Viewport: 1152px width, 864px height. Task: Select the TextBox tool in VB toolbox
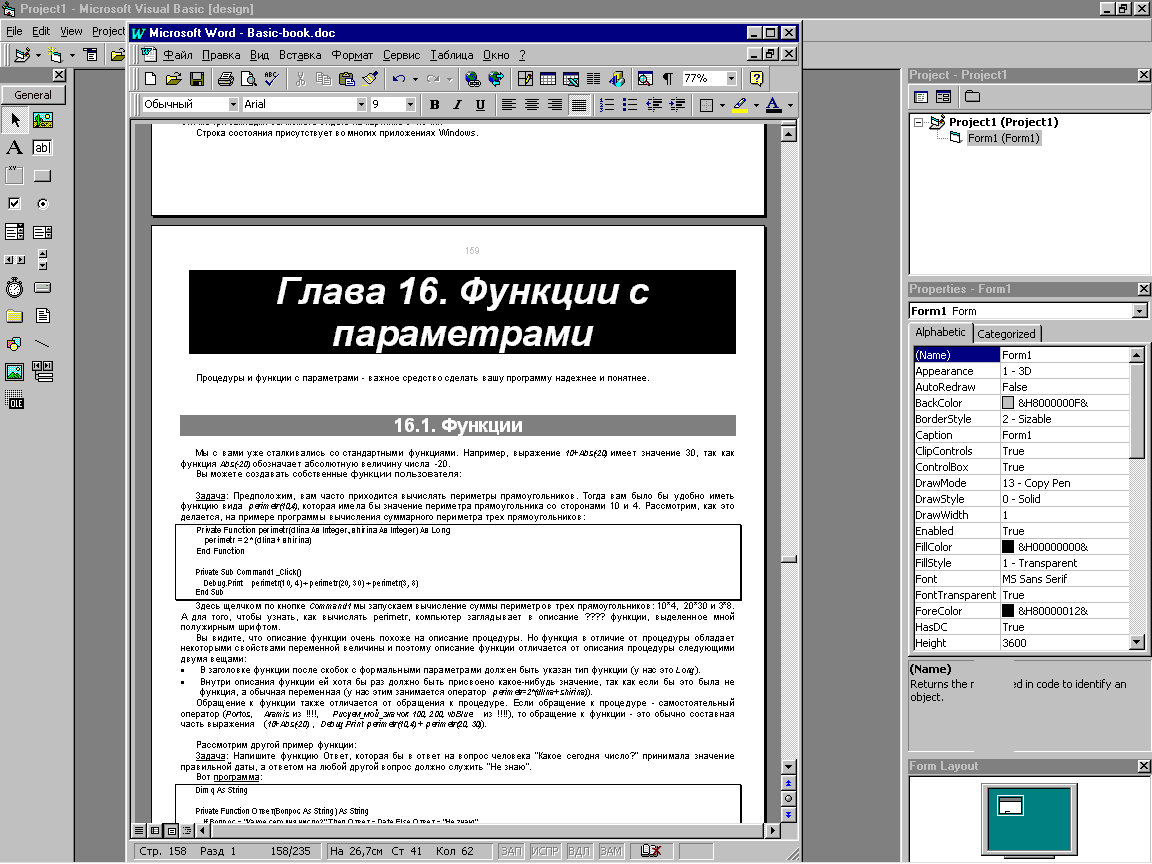(x=43, y=148)
